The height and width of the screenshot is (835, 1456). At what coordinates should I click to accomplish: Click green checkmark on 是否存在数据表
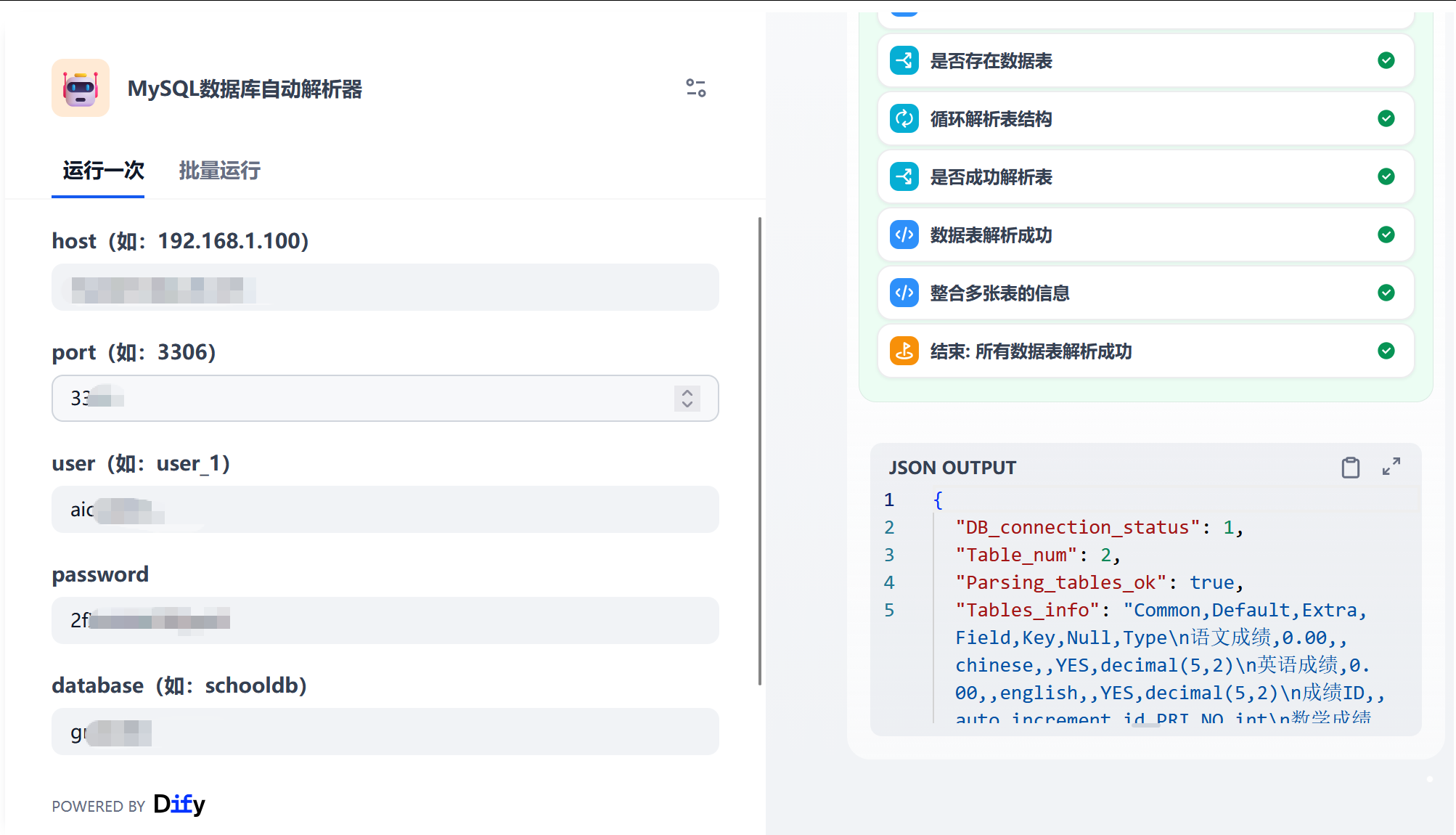tap(1386, 61)
